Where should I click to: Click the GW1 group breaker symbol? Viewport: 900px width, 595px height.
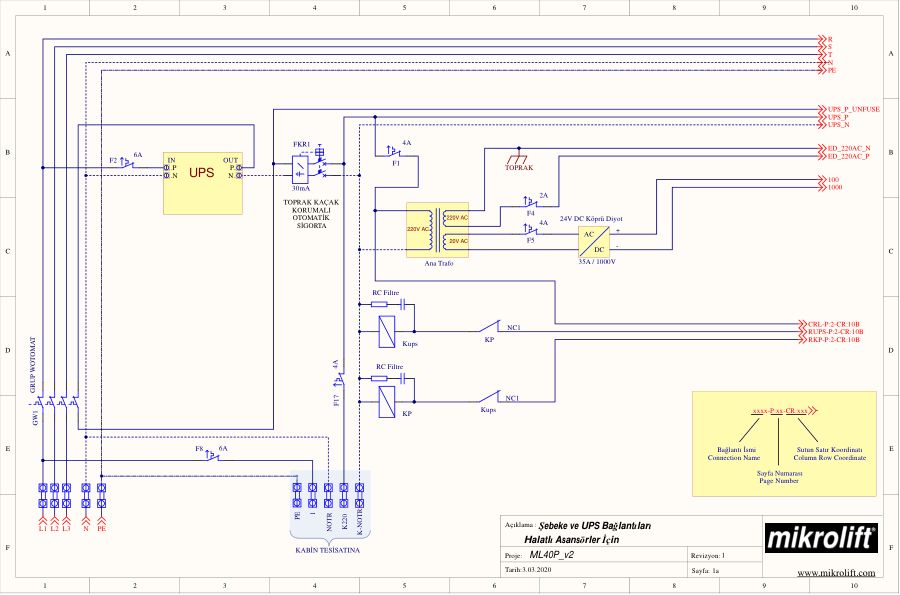56,402
